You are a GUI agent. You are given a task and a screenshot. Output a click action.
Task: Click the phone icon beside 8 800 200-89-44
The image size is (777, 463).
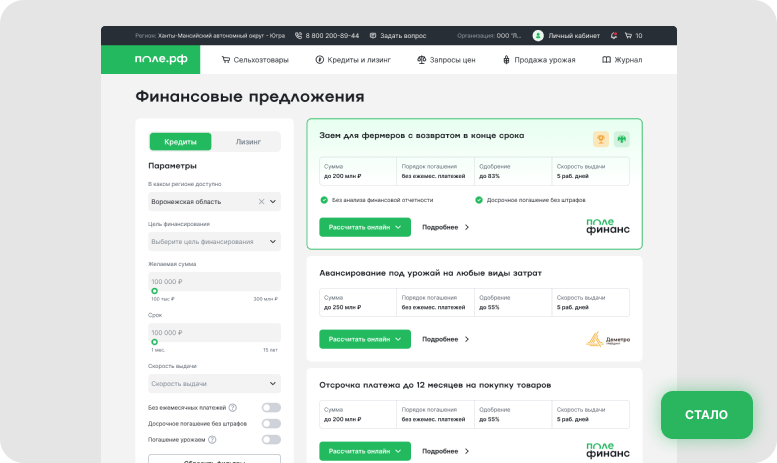coord(298,36)
